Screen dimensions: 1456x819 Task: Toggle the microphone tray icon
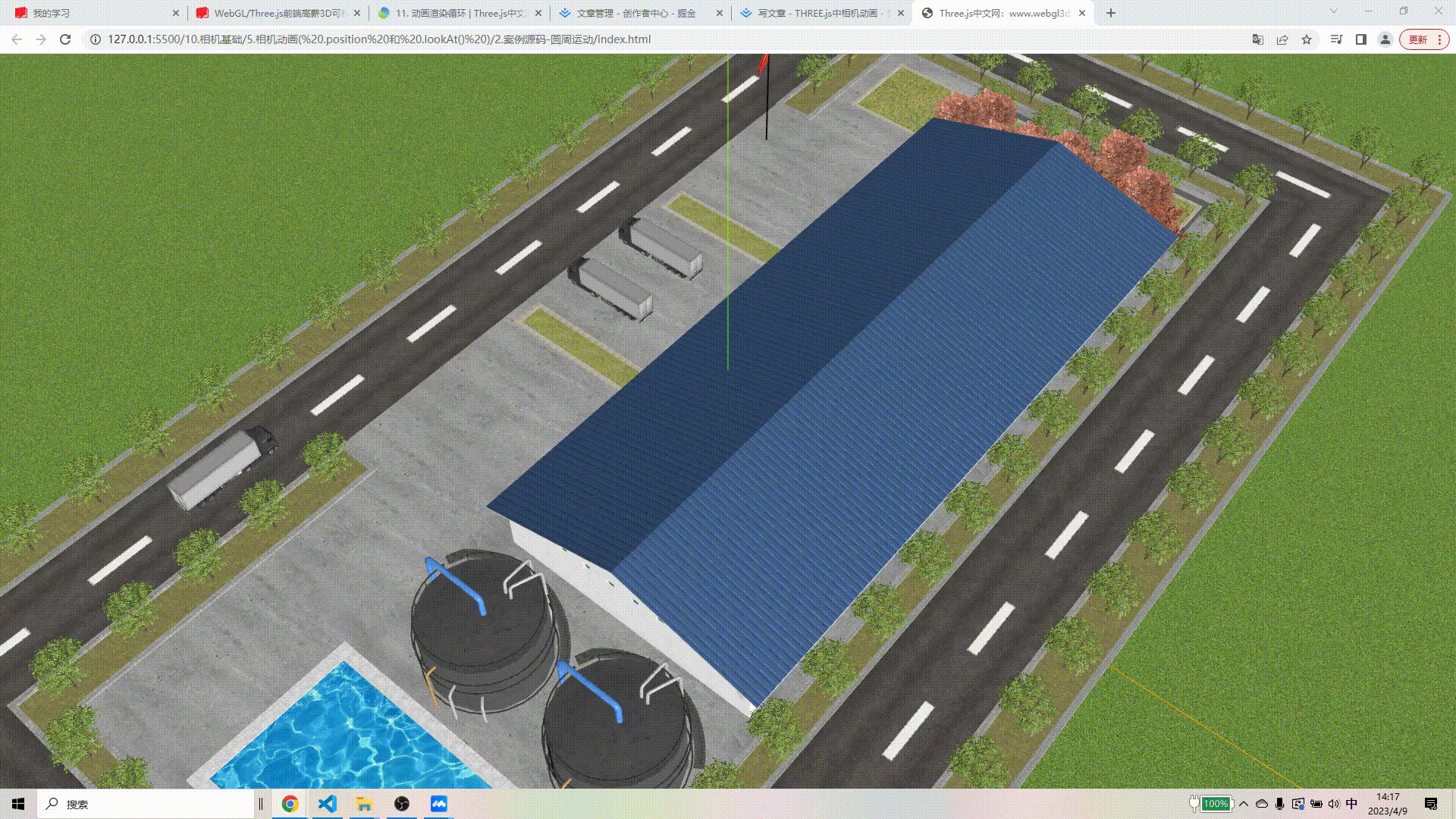click(1280, 804)
